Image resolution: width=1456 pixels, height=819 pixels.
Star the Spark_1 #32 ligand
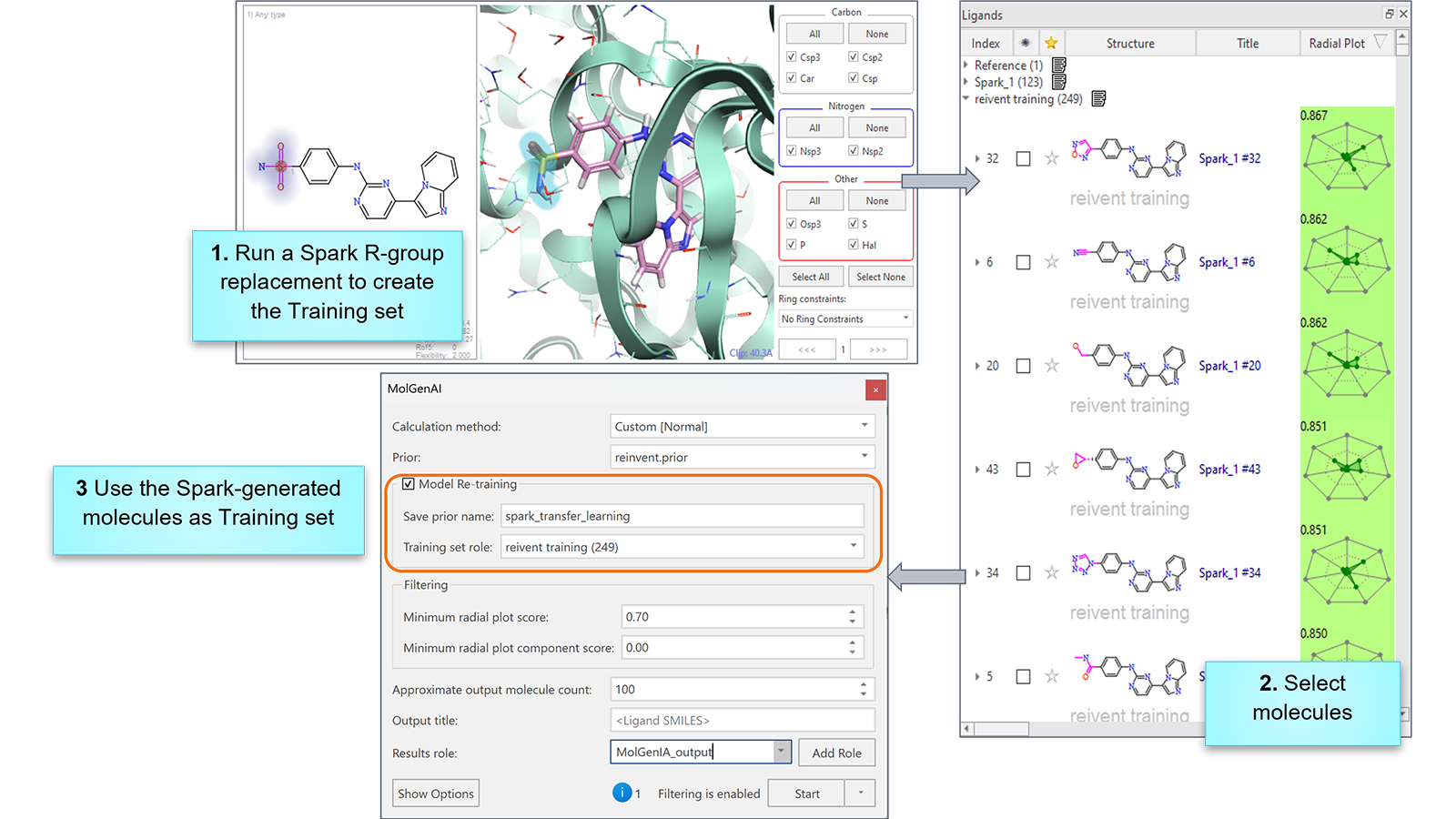1051,158
